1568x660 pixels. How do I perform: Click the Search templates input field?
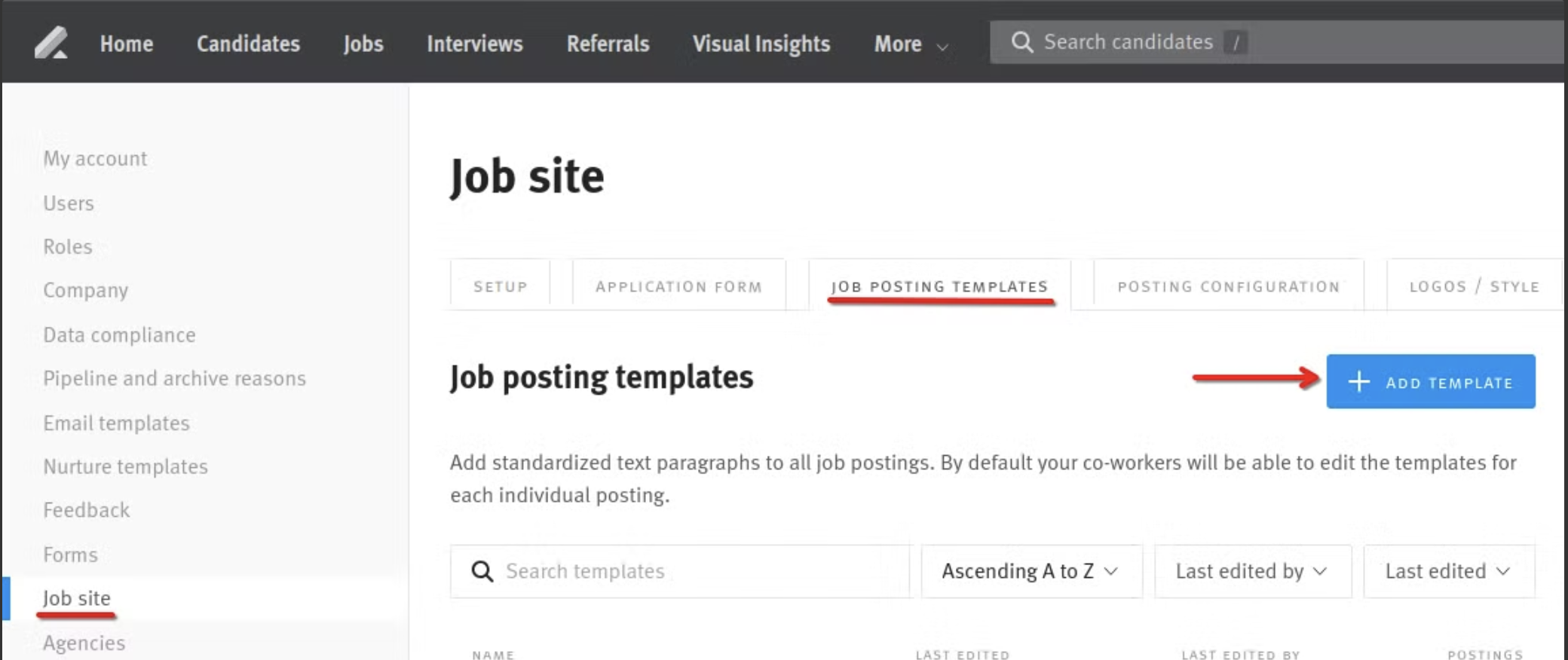(x=680, y=571)
